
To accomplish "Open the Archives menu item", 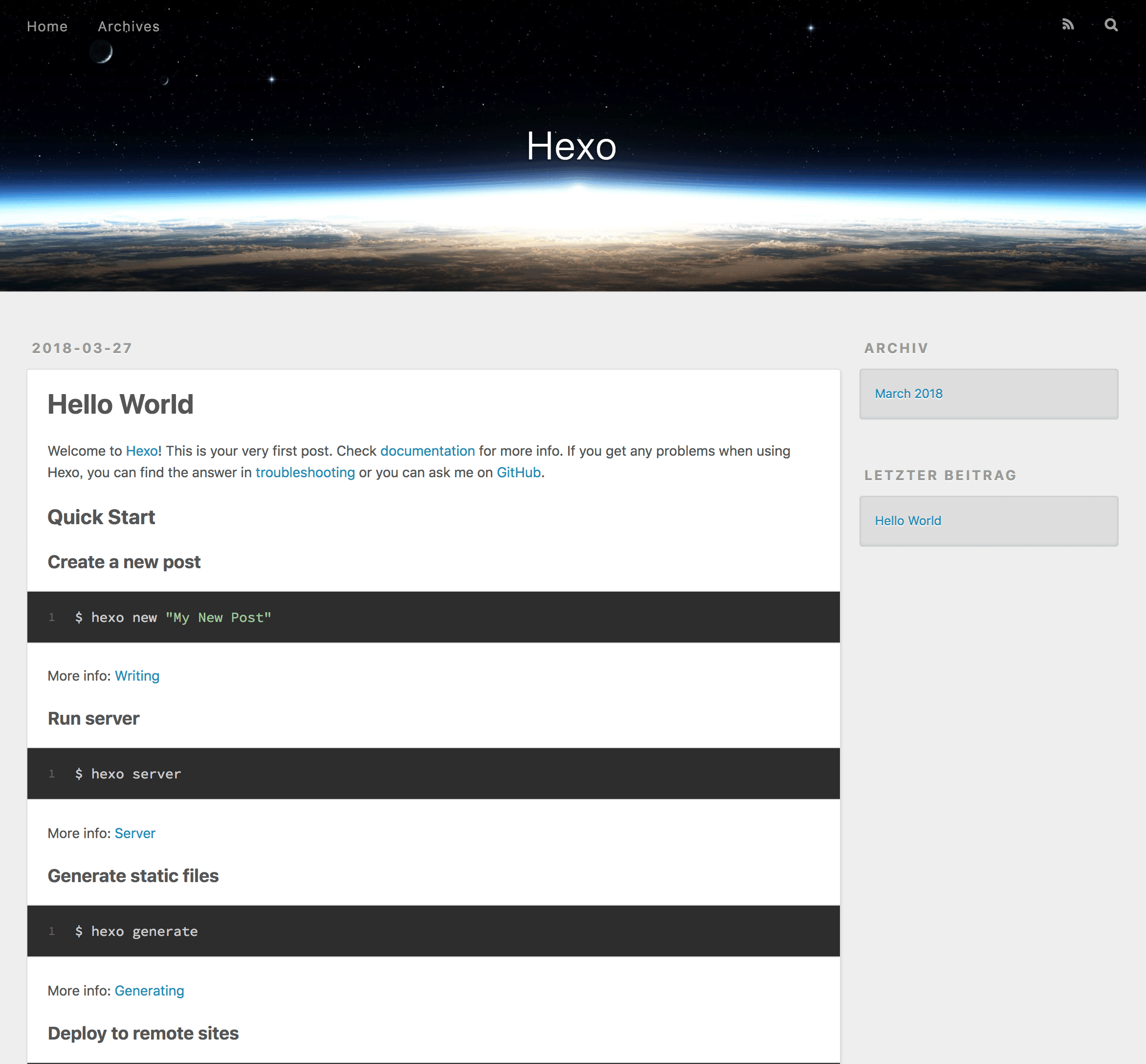I will coord(129,26).
